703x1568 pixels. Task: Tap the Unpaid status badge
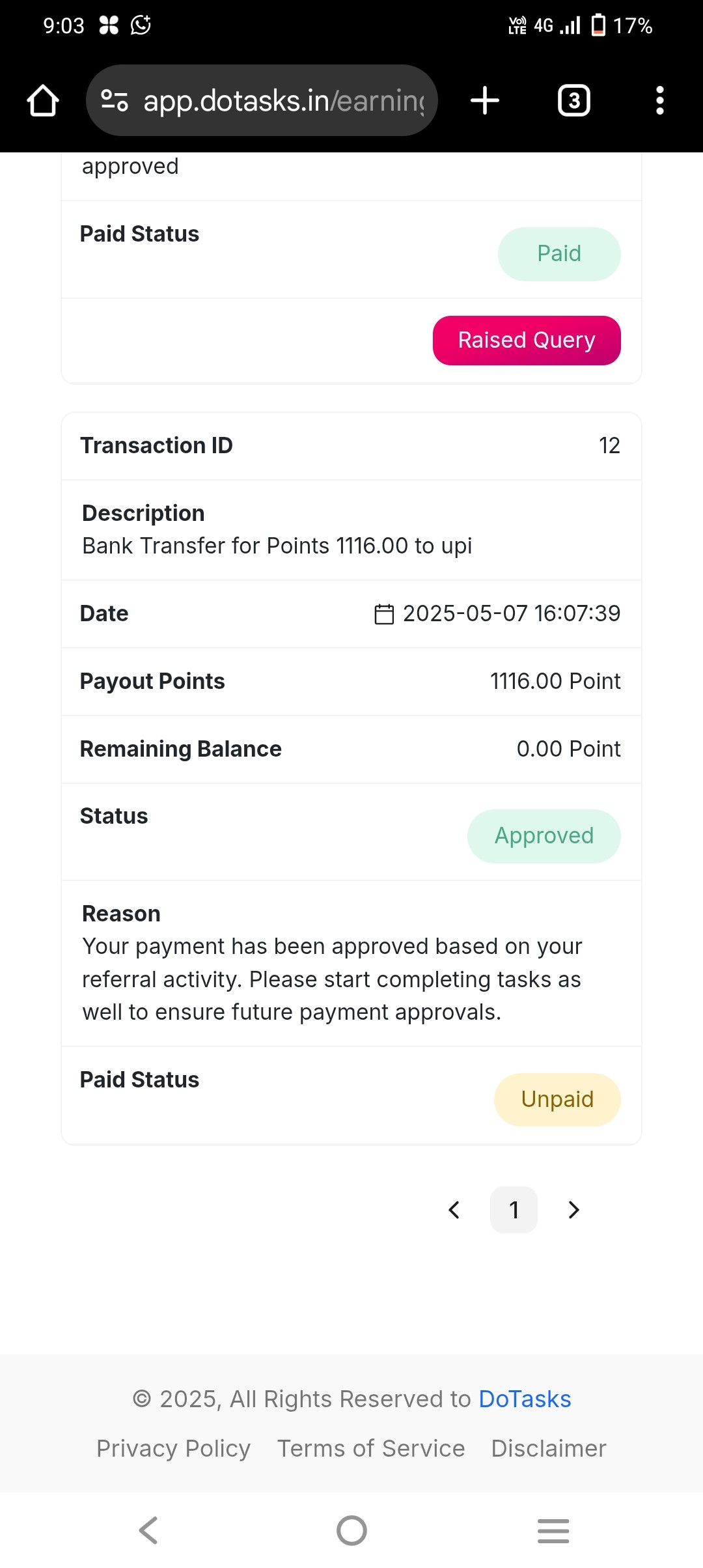557,1099
